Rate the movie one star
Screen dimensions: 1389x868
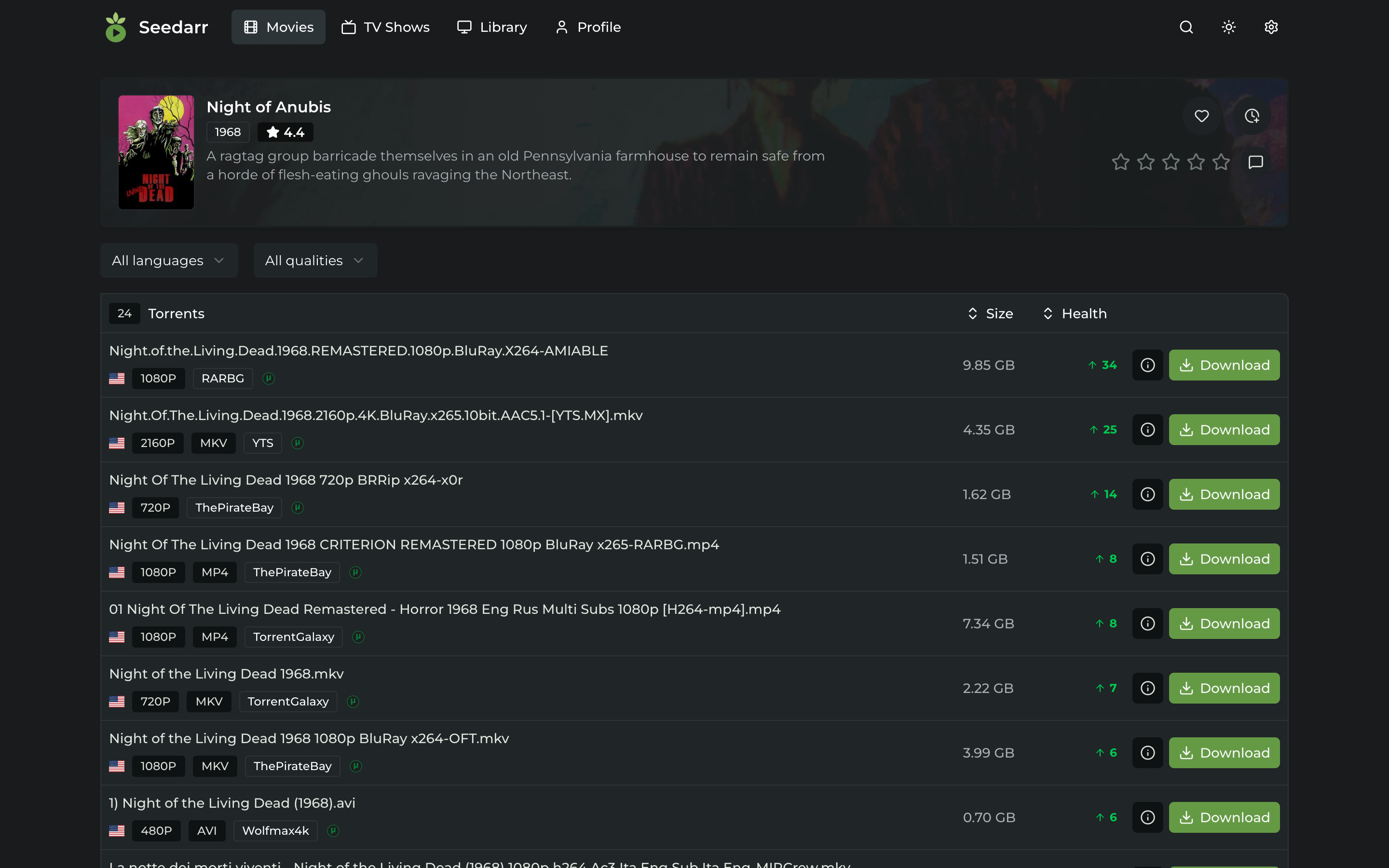click(x=1120, y=162)
